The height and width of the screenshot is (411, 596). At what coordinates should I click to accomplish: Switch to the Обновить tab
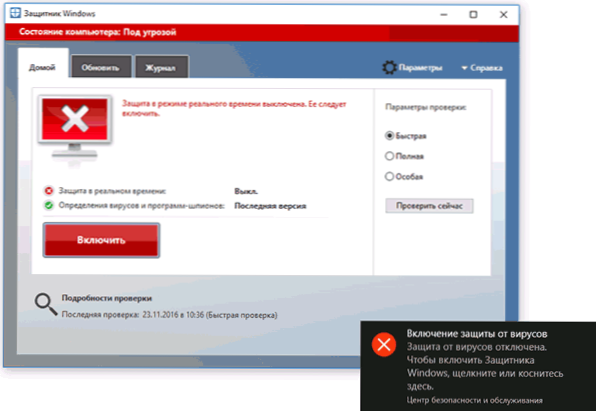(101, 67)
